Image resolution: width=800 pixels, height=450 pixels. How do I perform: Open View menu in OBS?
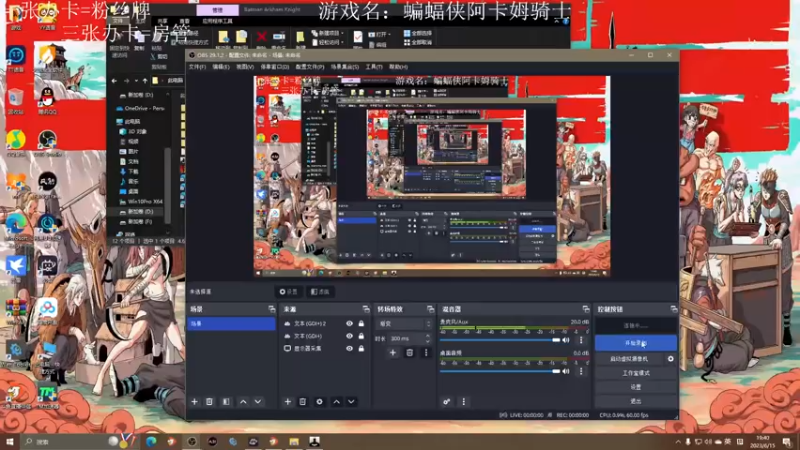(x=245, y=67)
